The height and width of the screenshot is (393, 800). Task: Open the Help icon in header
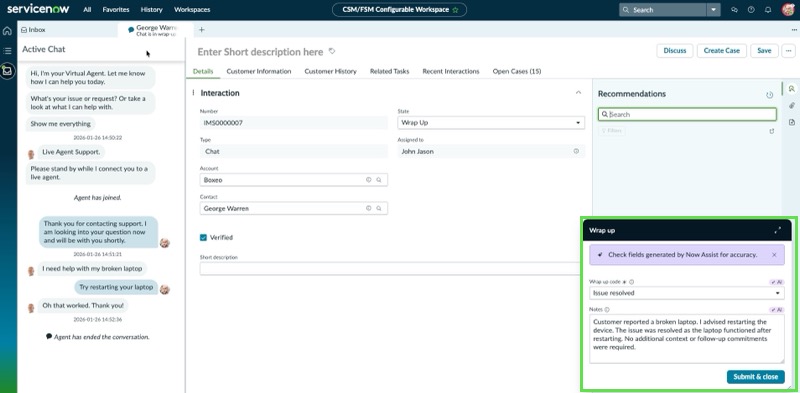coord(751,10)
